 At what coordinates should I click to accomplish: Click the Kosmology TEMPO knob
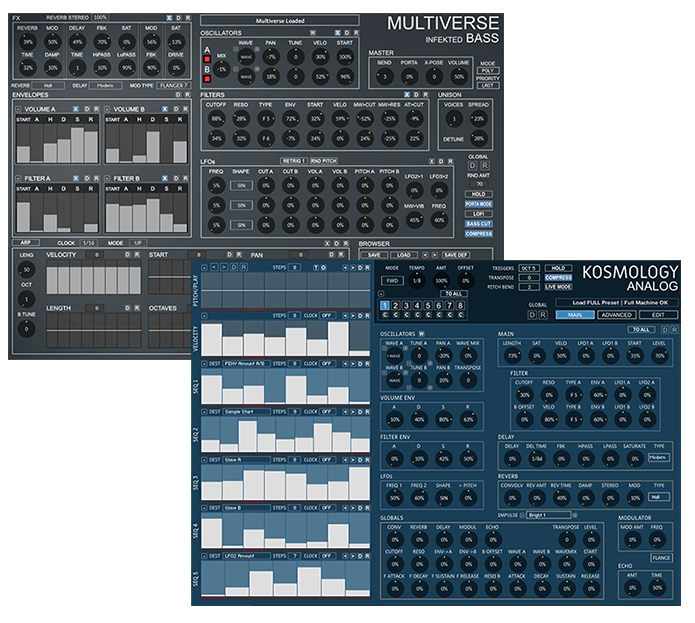tap(416, 282)
